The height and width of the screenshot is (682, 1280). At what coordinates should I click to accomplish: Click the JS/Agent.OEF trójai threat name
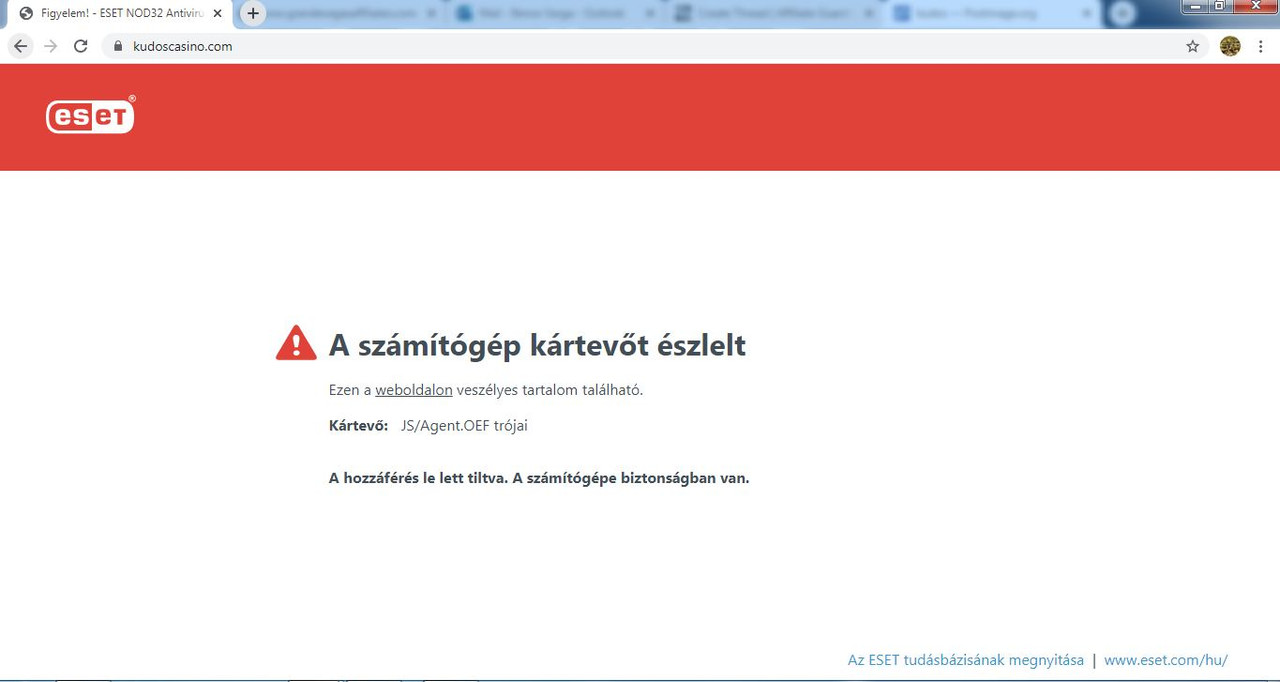pos(464,426)
